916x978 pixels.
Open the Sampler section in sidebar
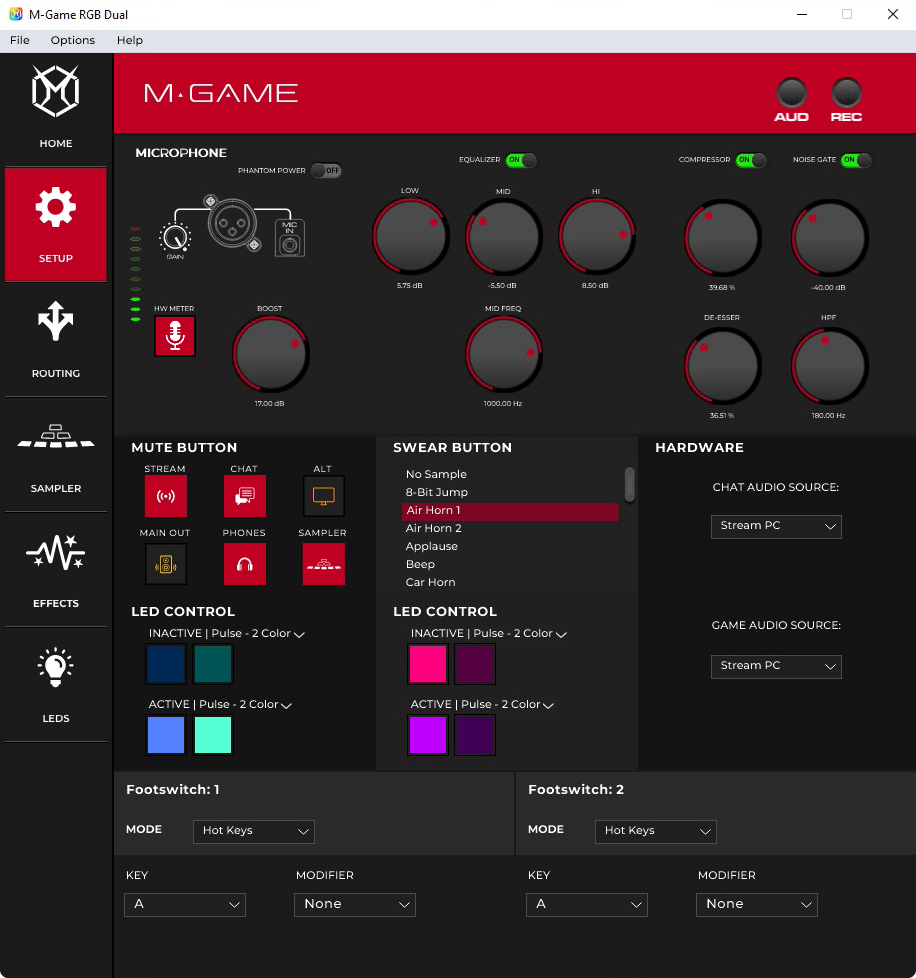pyautogui.click(x=55, y=455)
